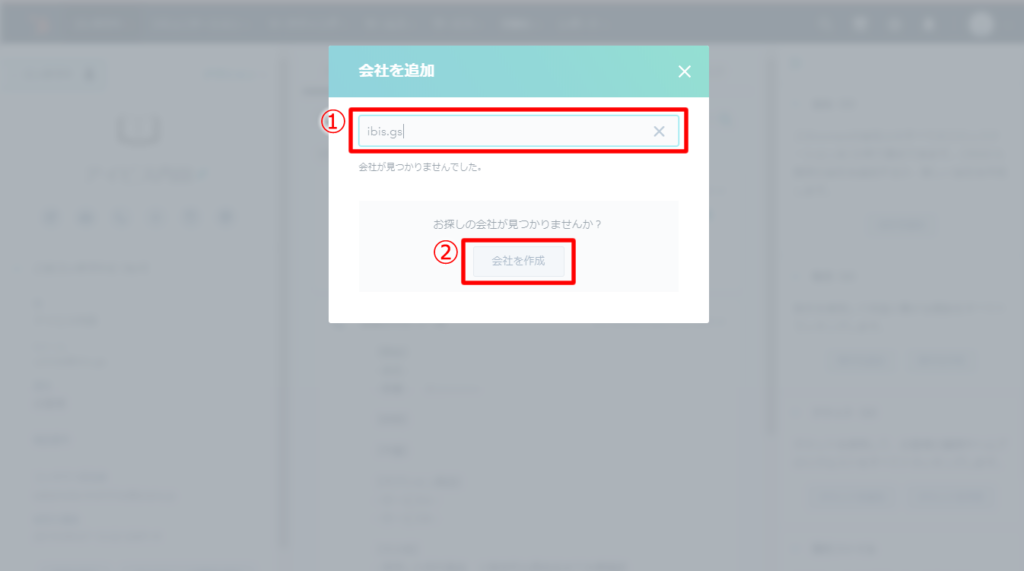Viewport: 1024px width, 571px height.
Task: Open the blurred account avatar menu in top bar
Action: 980,24
